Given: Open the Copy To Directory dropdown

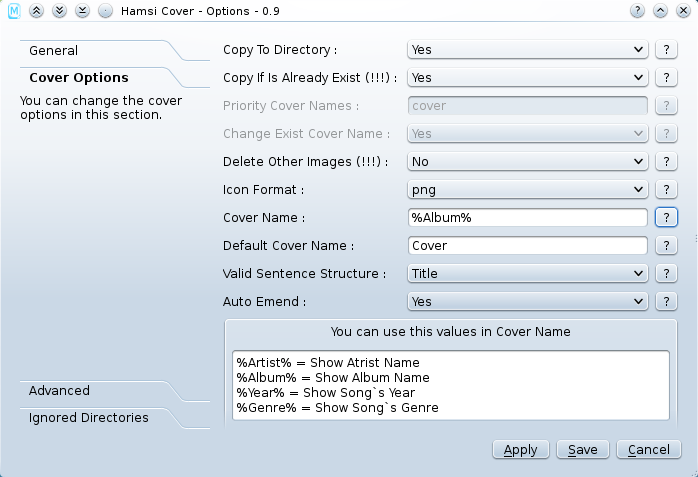Looking at the screenshot, I should point(528,49).
